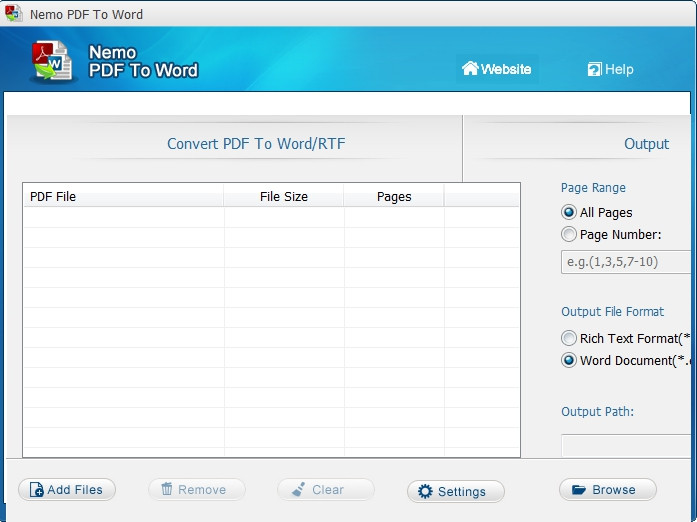Viewport: 697px width, 522px height.
Task: Click the title bar application icon
Action: pyautogui.click(x=14, y=13)
